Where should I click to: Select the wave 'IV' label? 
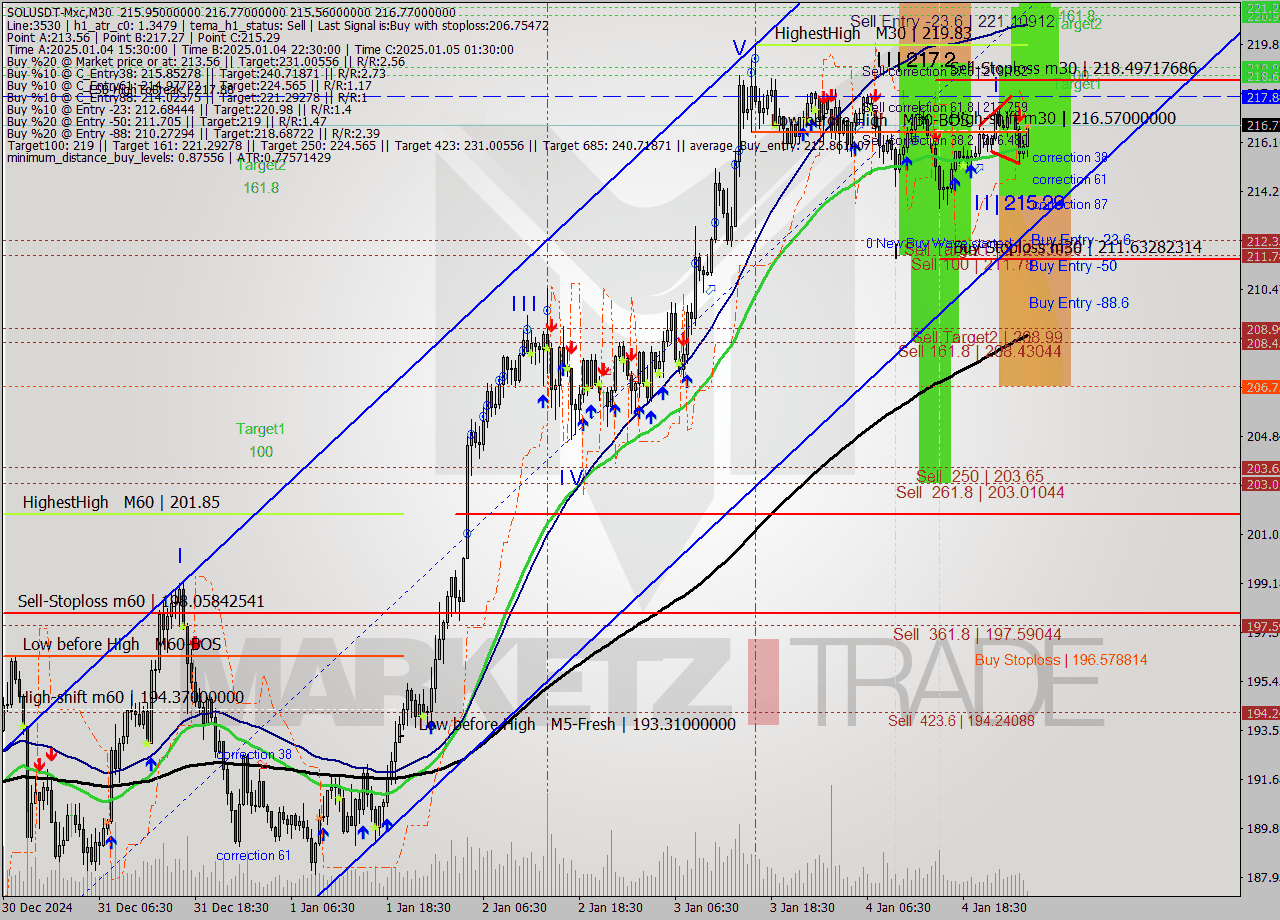[x=571, y=478]
